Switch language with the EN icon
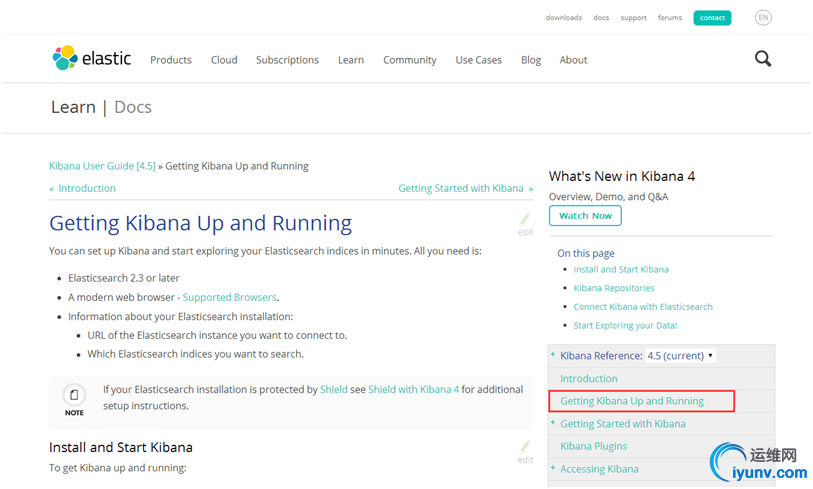The width and height of the screenshot is (813, 489). pyautogui.click(x=763, y=18)
